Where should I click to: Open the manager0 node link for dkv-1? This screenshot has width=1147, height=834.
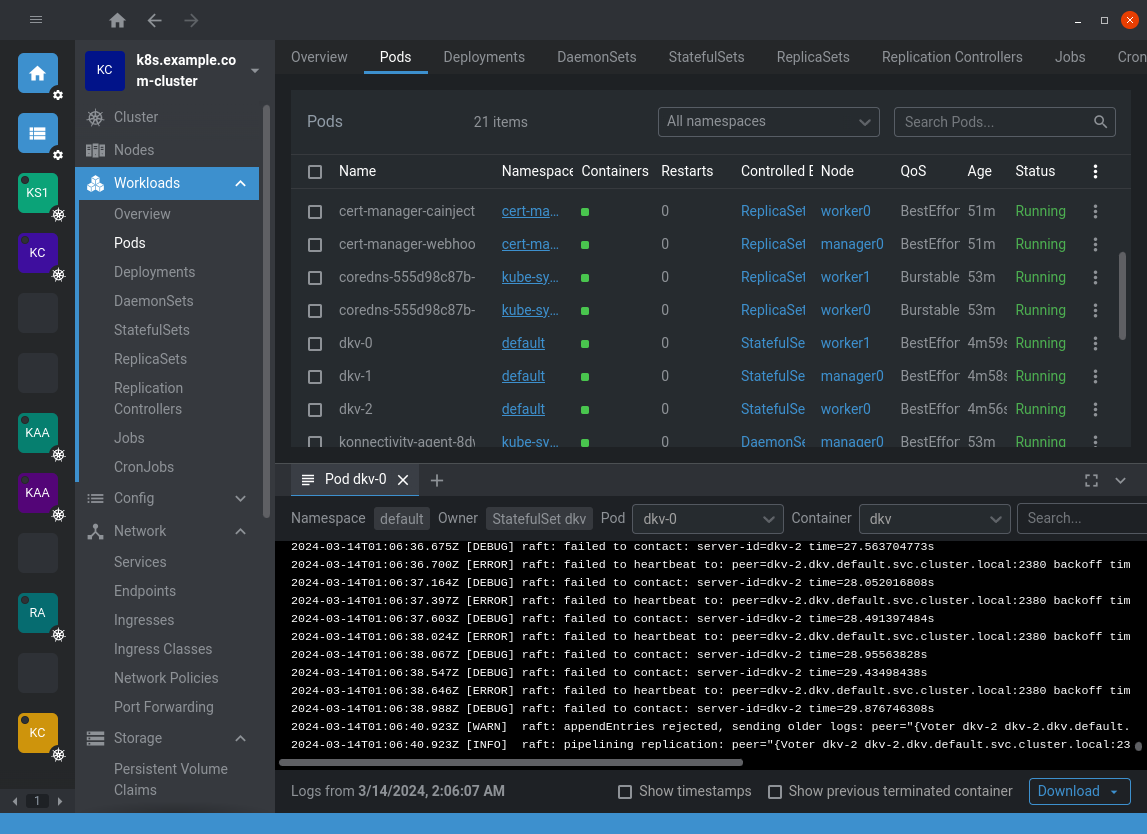[x=851, y=376]
